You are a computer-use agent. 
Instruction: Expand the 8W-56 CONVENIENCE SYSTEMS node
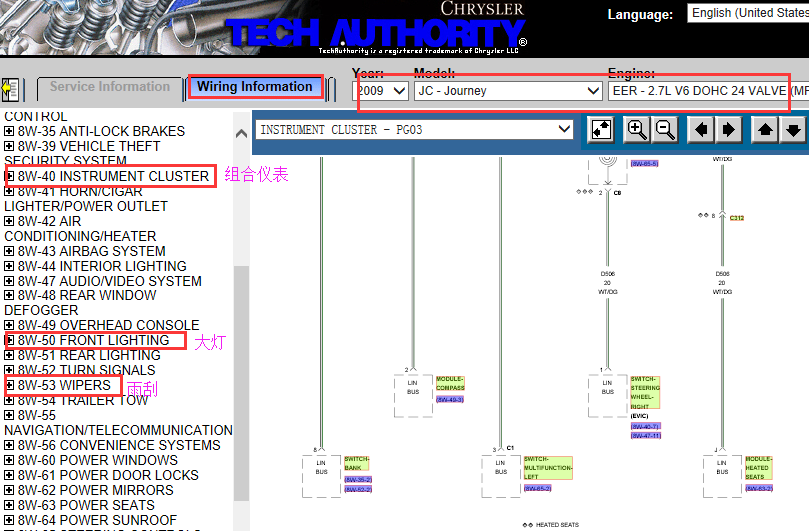9,445
